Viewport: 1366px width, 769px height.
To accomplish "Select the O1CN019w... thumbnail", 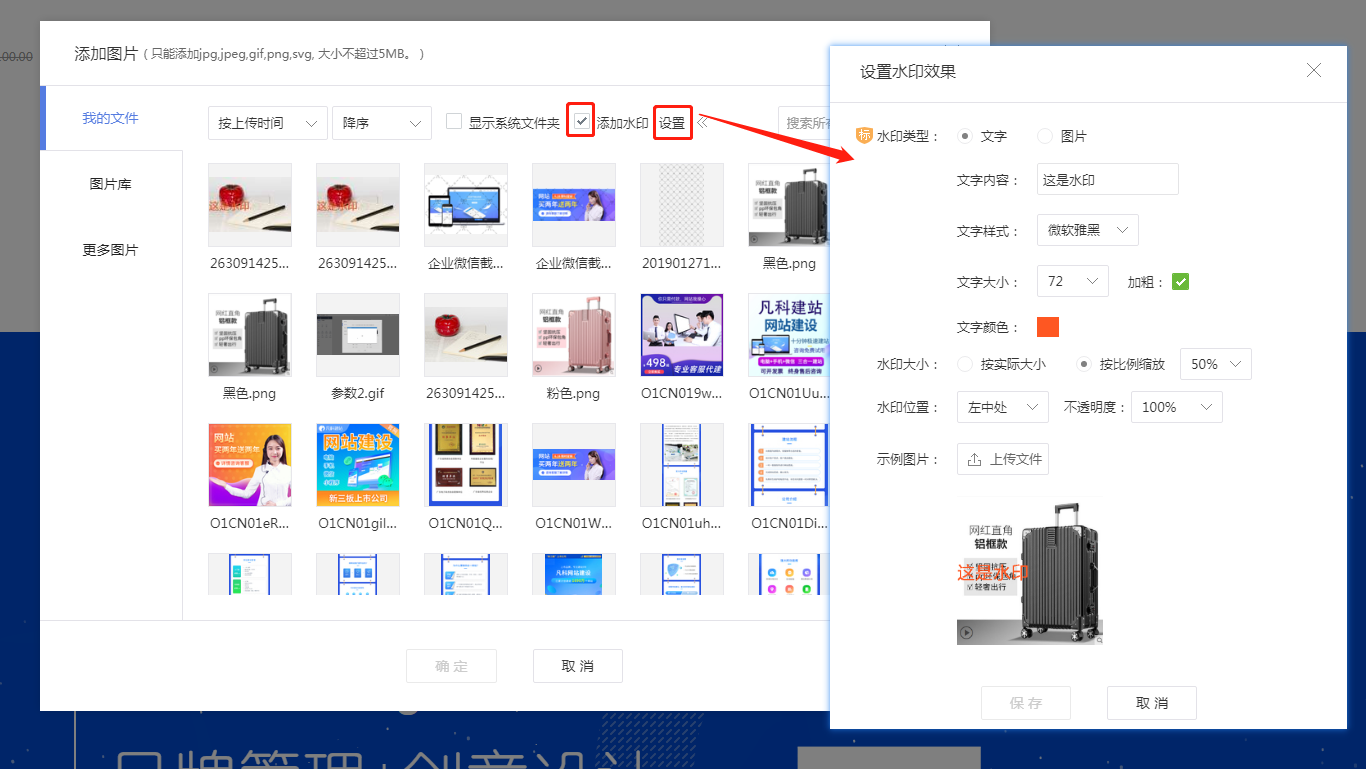I will click(682, 335).
